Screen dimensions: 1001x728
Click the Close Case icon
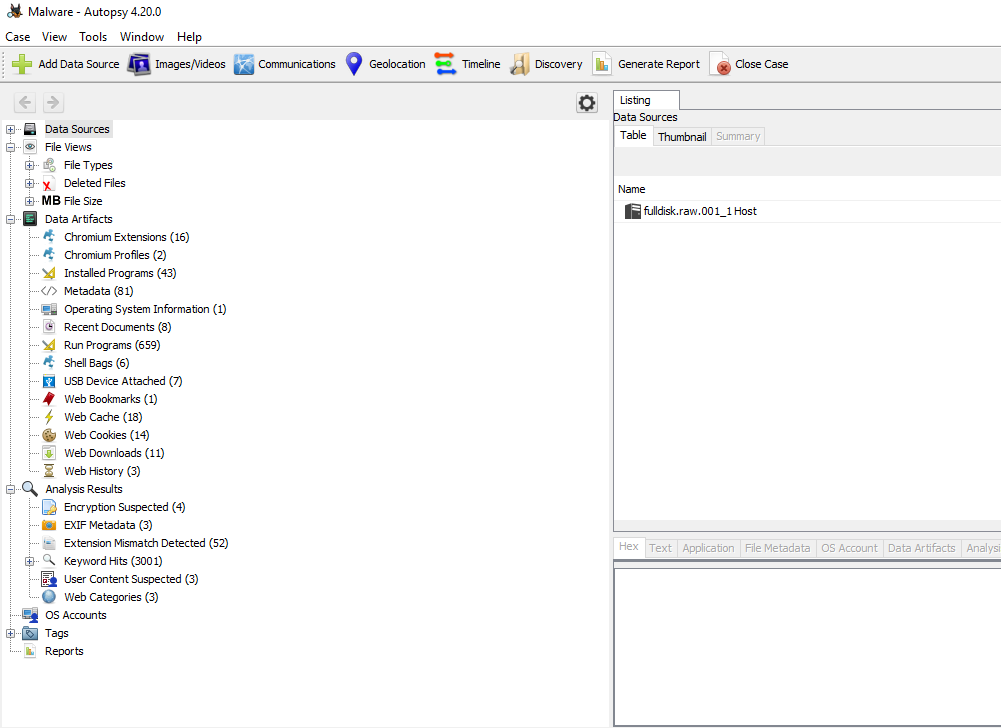click(x=720, y=64)
